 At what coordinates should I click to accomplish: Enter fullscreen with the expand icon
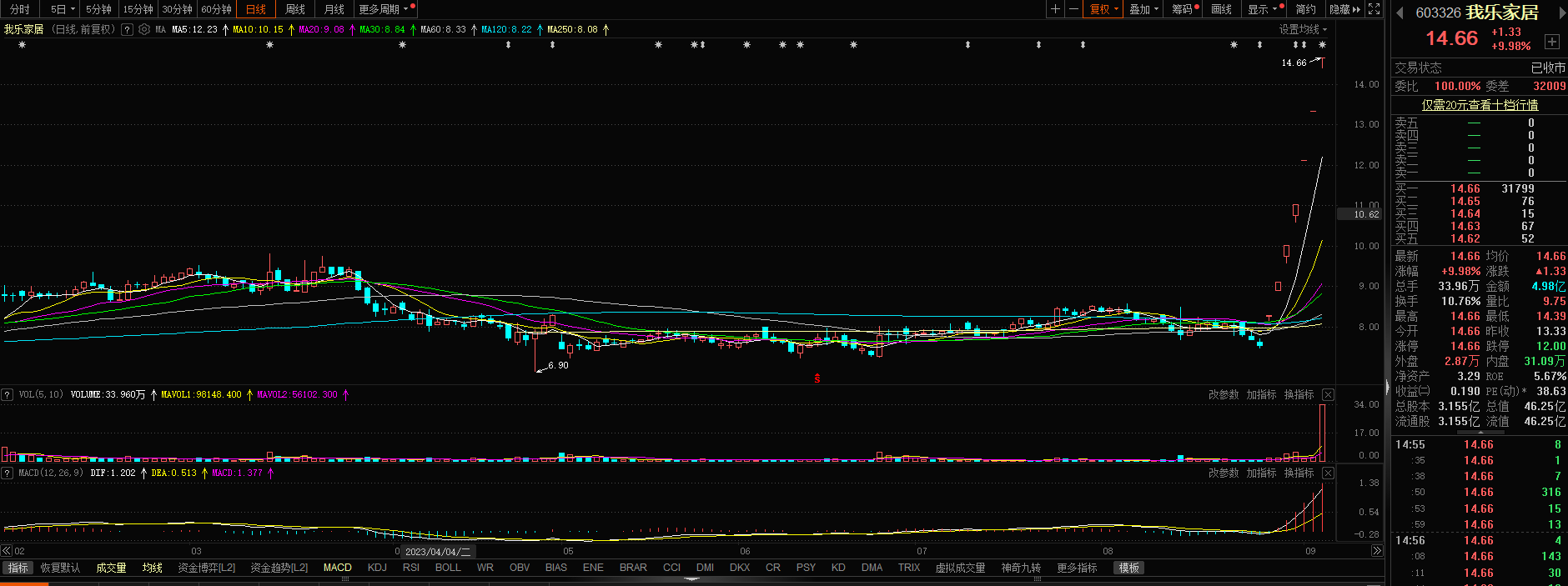[1374, 9]
